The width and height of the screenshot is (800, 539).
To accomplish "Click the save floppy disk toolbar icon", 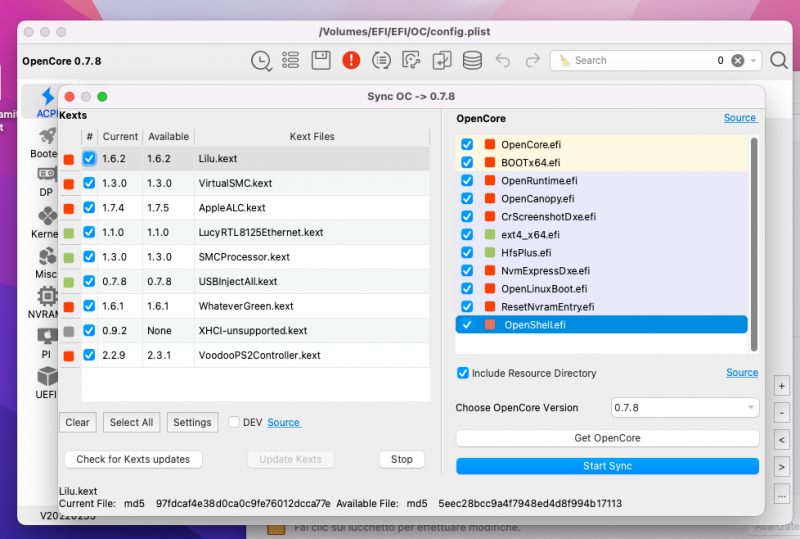I will pos(321,61).
